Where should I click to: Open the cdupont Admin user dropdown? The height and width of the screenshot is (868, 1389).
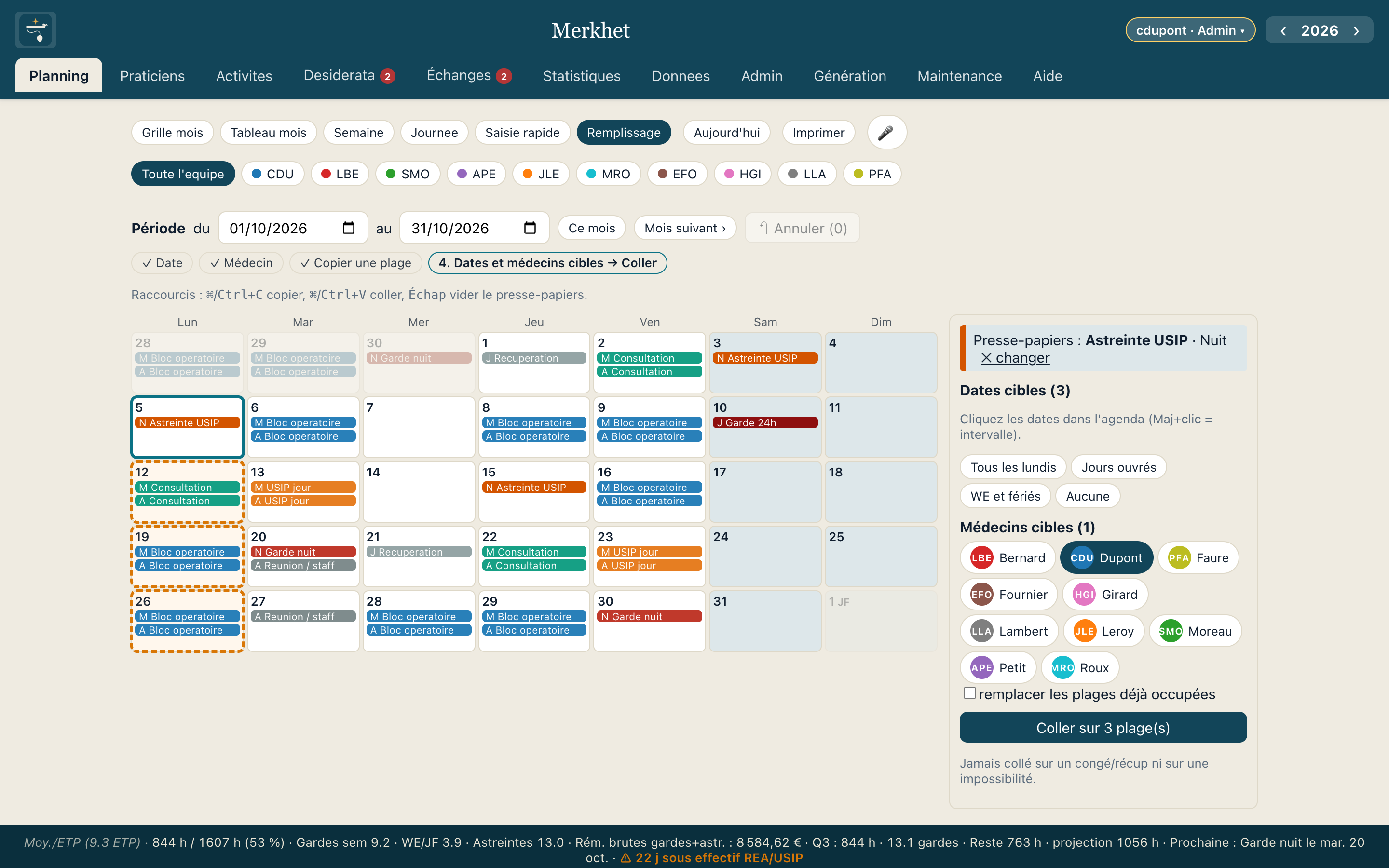1190,30
